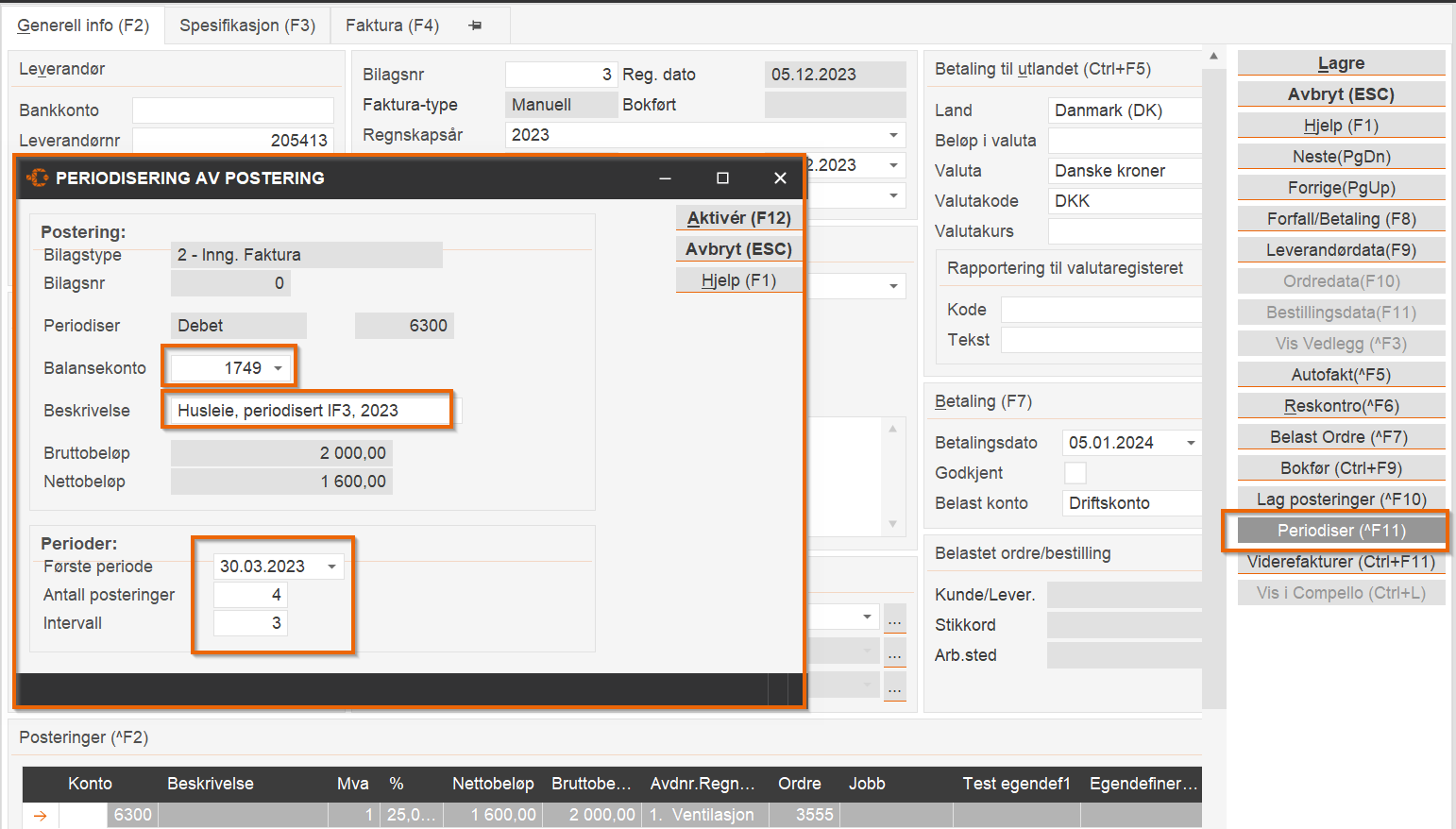Click the ellipsis button beside the dropdown field
This screenshot has height=829, width=1456.
[x=894, y=619]
